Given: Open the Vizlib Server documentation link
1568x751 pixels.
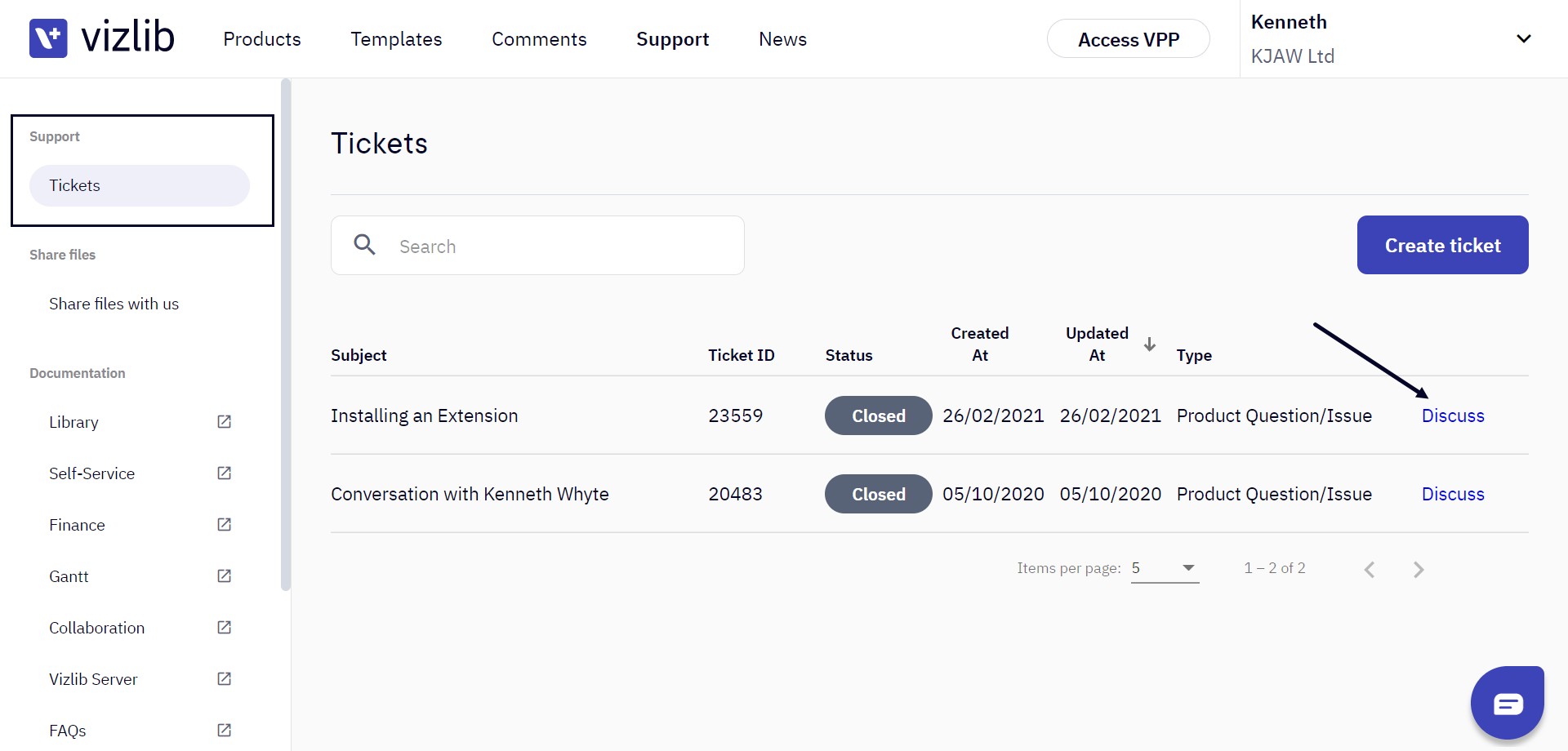Looking at the screenshot, I should click(93, 679).
